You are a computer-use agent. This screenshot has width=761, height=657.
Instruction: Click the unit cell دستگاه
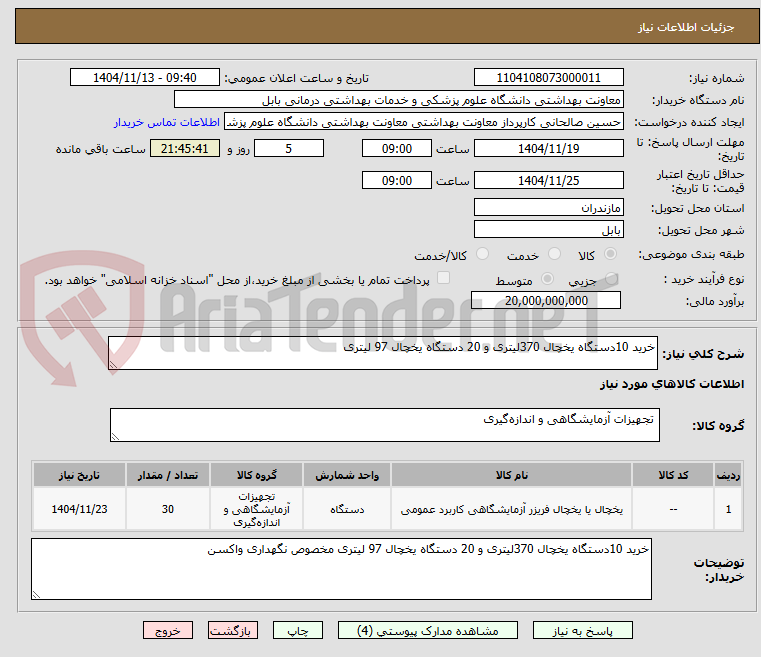click(347, 509)
